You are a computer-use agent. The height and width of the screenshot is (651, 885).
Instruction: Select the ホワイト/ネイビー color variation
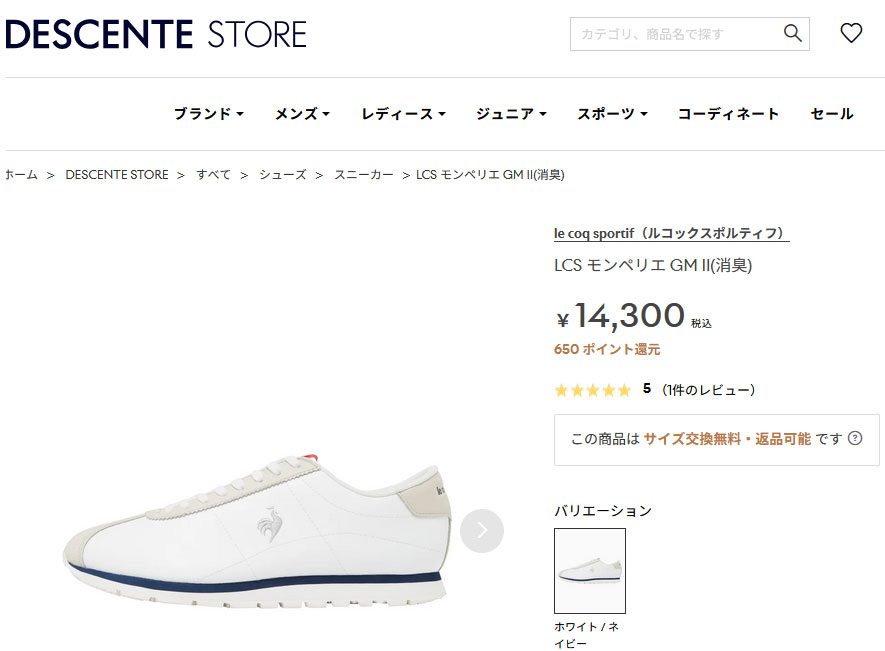(590, 571)
